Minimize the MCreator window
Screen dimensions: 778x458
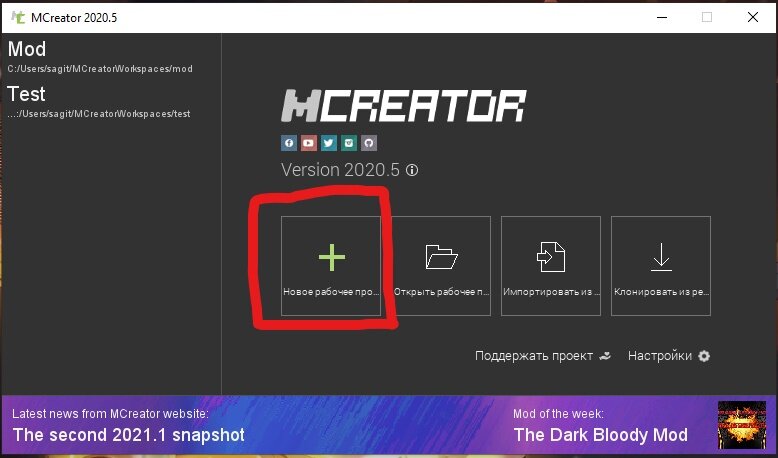coord(661,17)
